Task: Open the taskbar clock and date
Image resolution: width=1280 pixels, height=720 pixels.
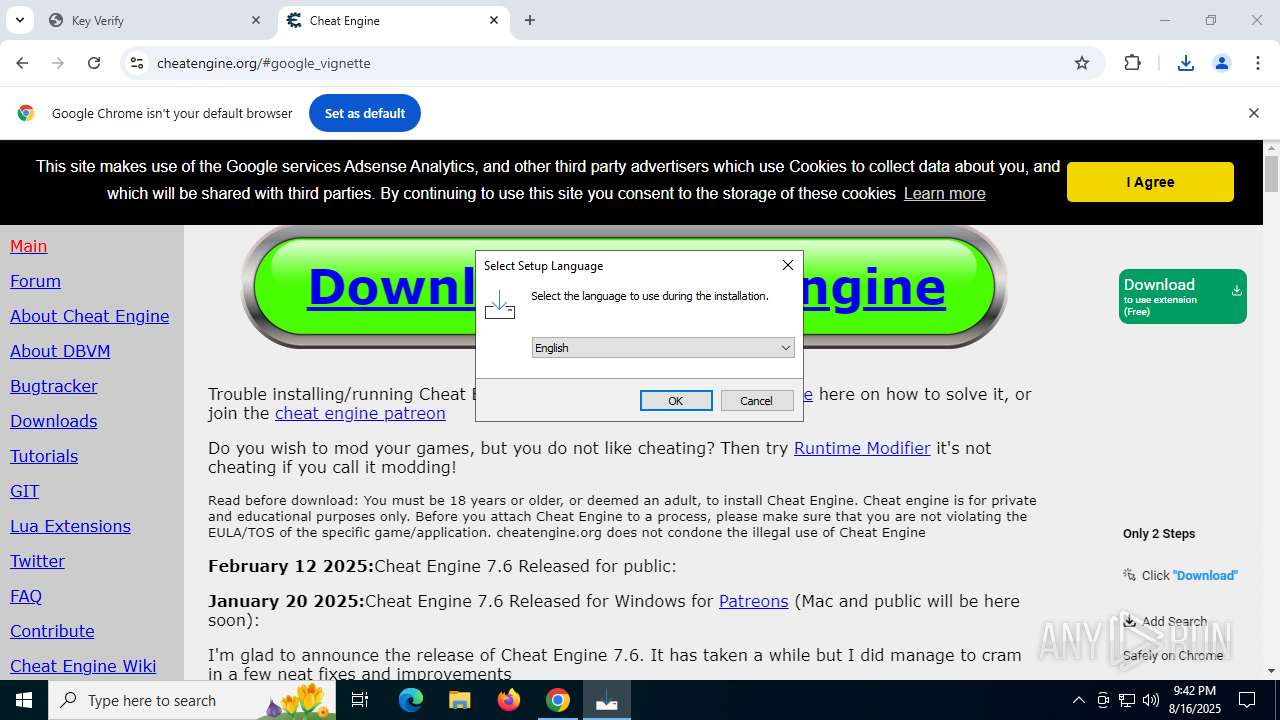Action: [1194, 700]
